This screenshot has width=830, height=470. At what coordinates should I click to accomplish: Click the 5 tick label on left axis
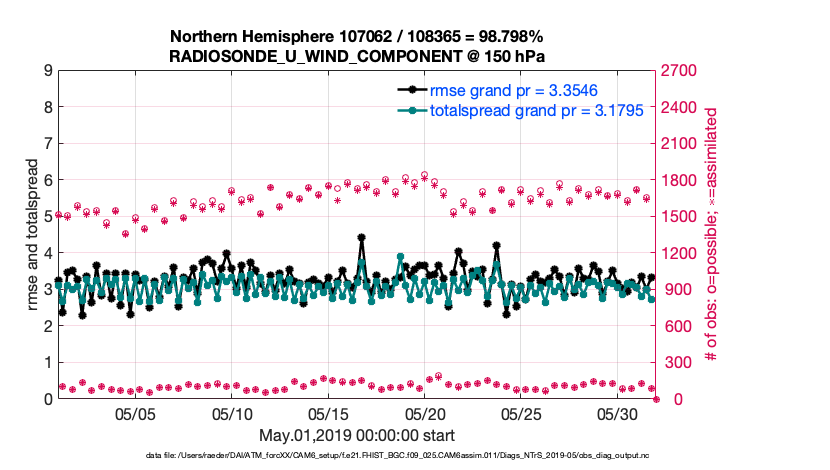[x=47, y=217]
